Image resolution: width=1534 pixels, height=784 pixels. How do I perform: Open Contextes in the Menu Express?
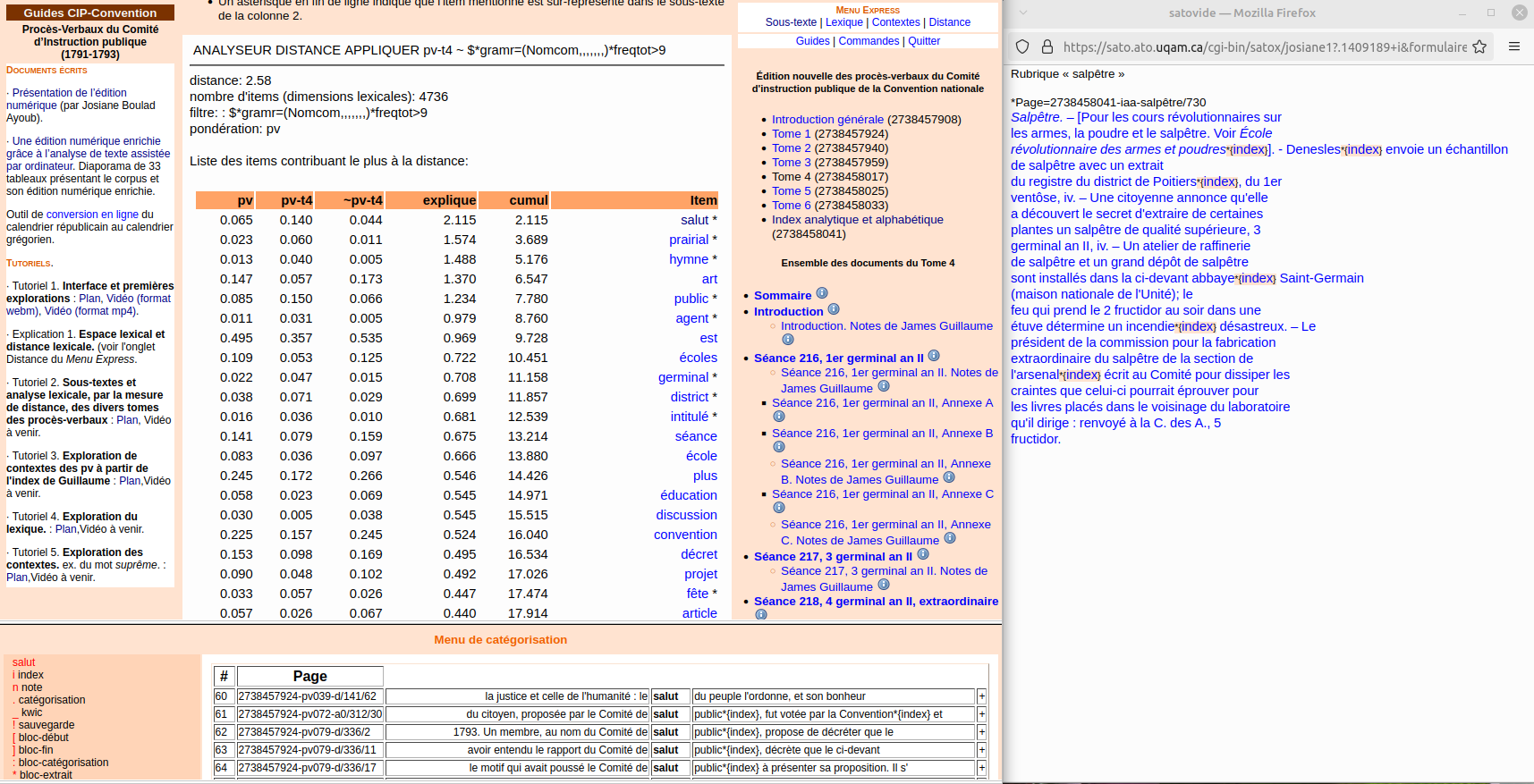[895, 22]
